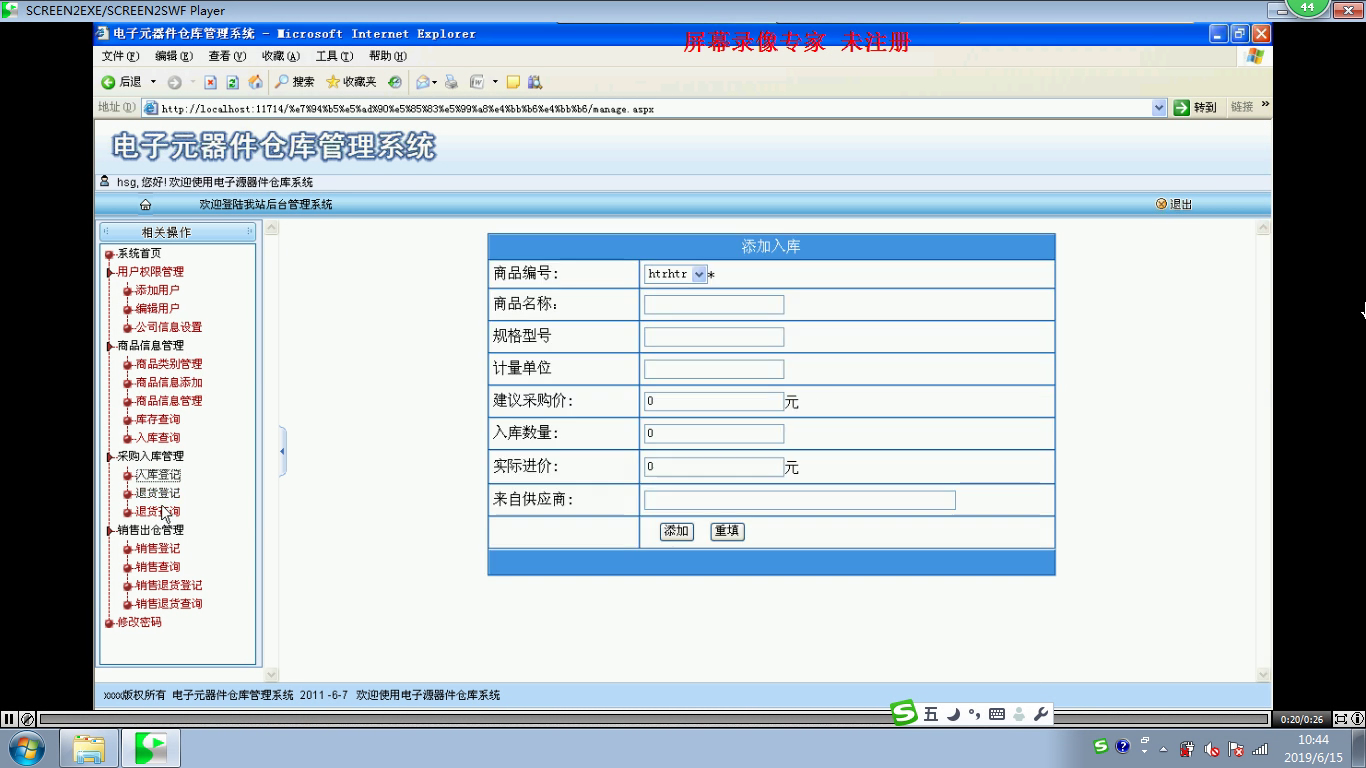Image resolution: width=1366 pixels, height=768 pixels.
Task: Open the volume icon in system tray
Action: [1211, 749]
